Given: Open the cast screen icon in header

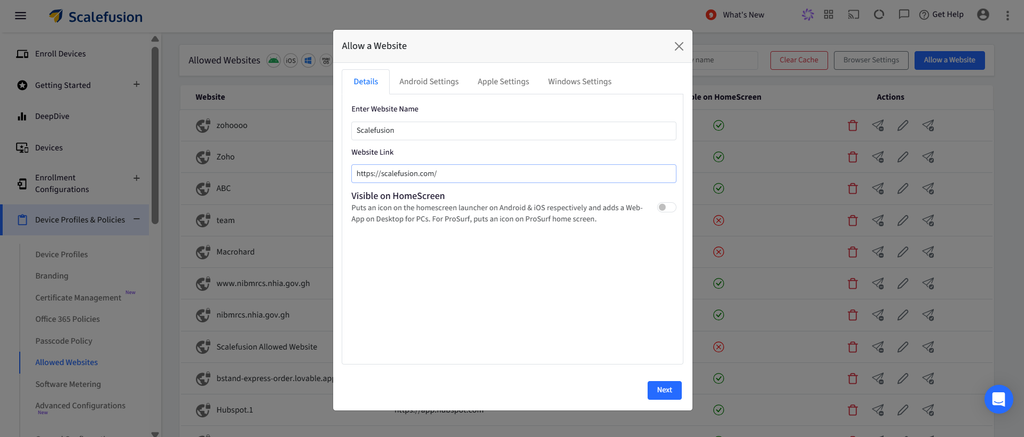Looking at the screenshot, I should 854,14.
